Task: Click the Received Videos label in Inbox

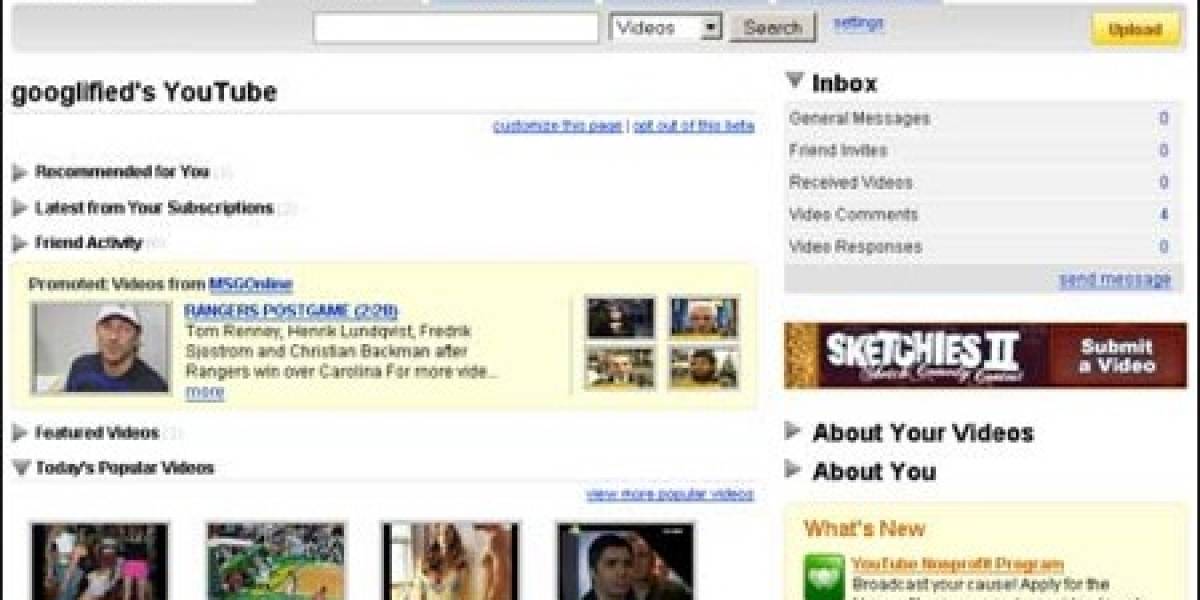Action: tap(851, 183)
